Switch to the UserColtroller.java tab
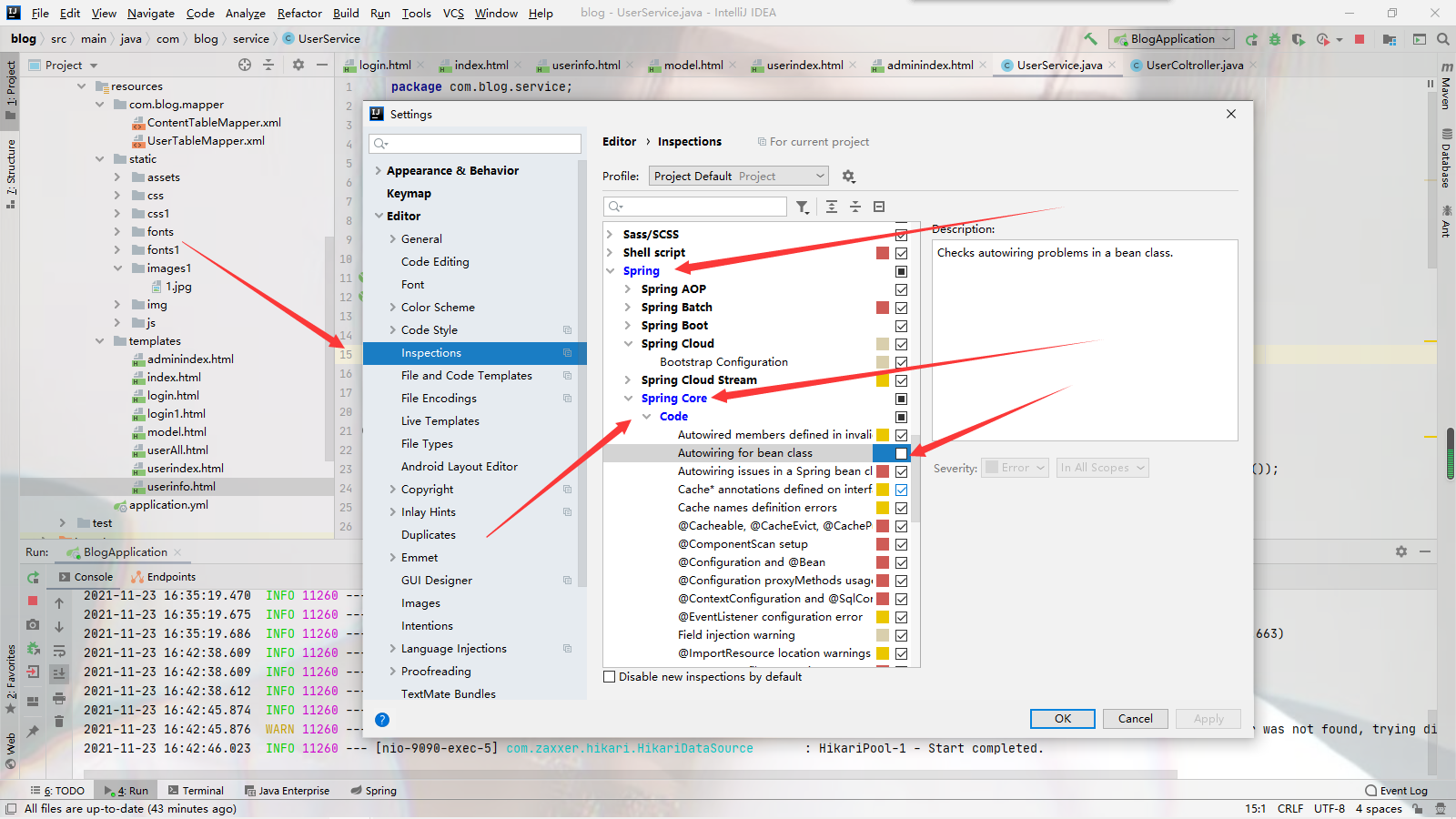This screenshot has width=1456, height=819. pyautogui.click(x=1194, y=66)
